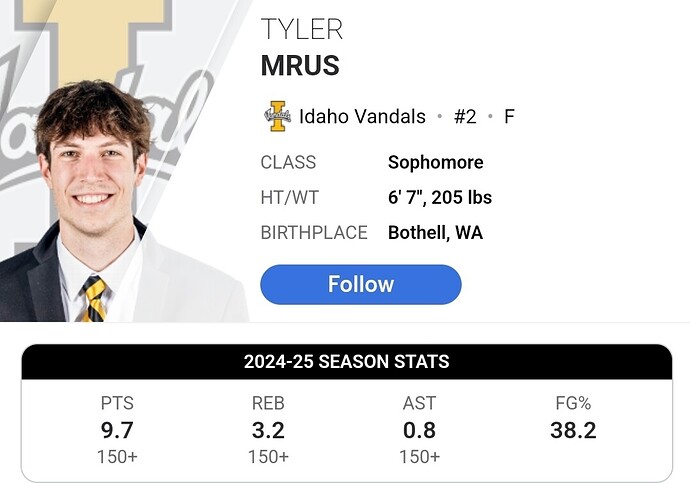This screenshot has height=483, width=690.
Task: Click the jersey number #2 text
Action: (x=465, y=117)
